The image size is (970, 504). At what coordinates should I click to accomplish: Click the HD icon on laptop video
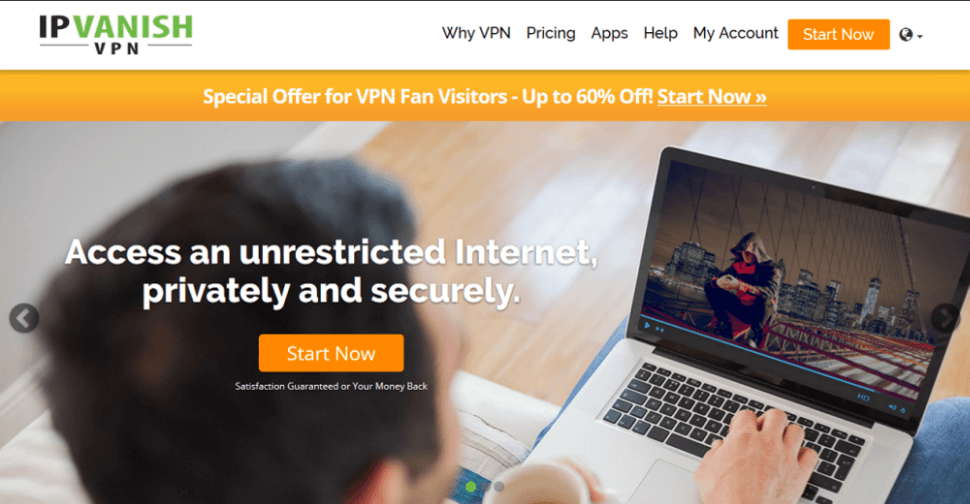(x=864, y=397)
